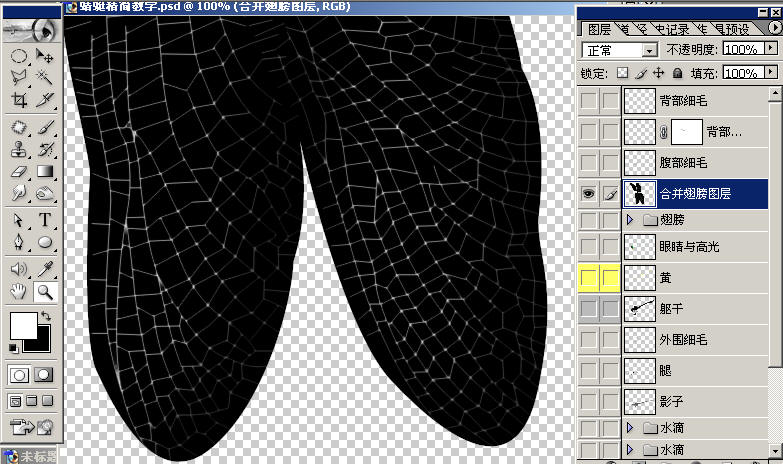Select the Ellipse shape tool
Screen dimensions: 783x464
pyautogui.click(x=44, y=242)
